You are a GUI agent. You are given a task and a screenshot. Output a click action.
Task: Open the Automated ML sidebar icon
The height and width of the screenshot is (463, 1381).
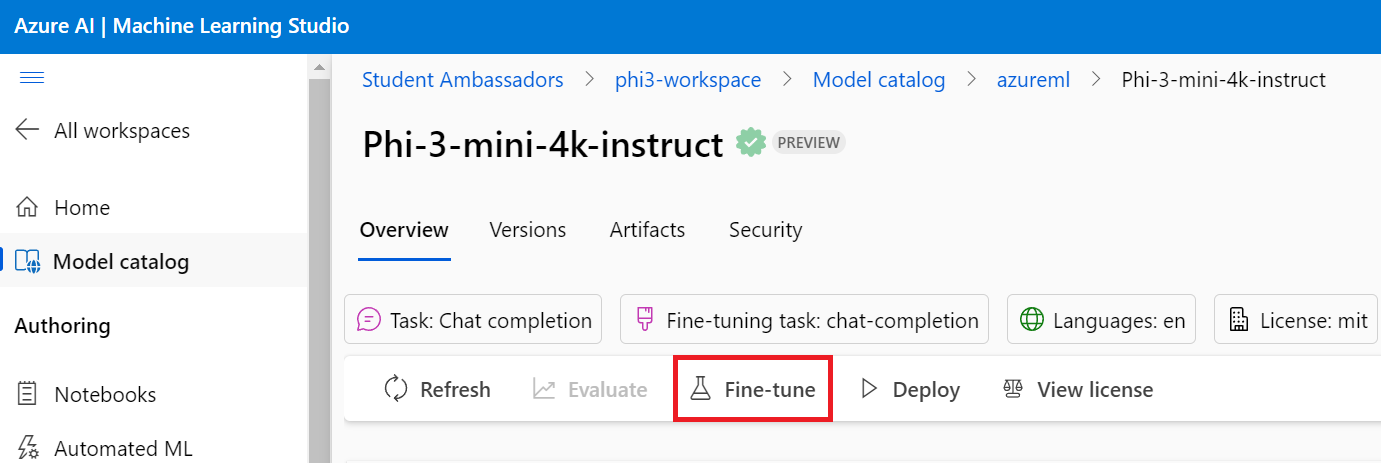coord(28,448)
